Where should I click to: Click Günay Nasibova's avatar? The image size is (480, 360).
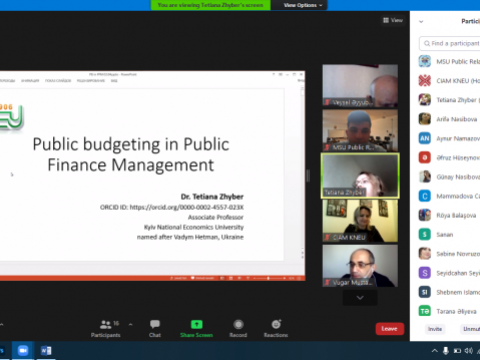[425, 177]
